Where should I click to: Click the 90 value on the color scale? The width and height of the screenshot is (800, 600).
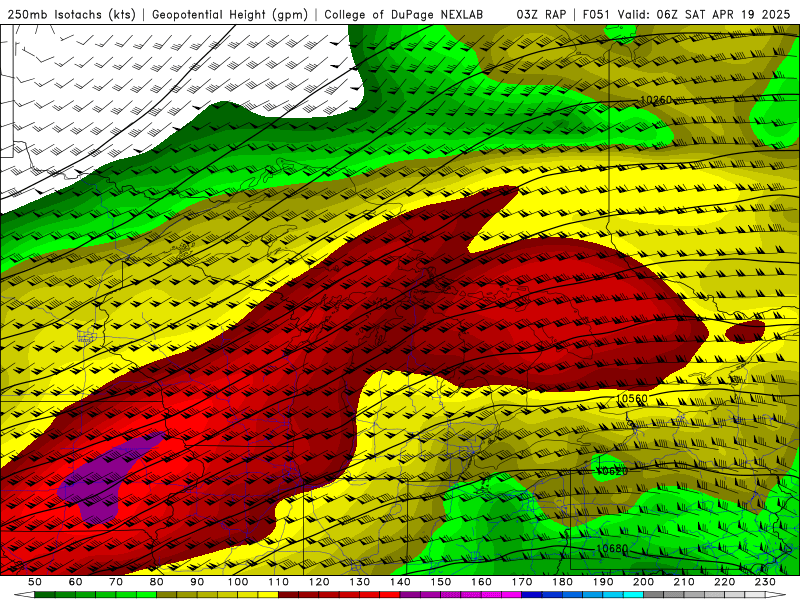point(197,582)
